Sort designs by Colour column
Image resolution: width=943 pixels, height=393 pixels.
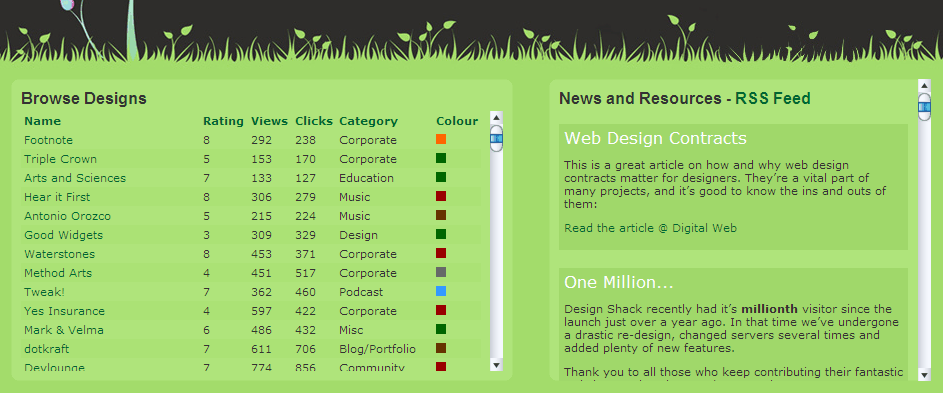tap(457, 121)
